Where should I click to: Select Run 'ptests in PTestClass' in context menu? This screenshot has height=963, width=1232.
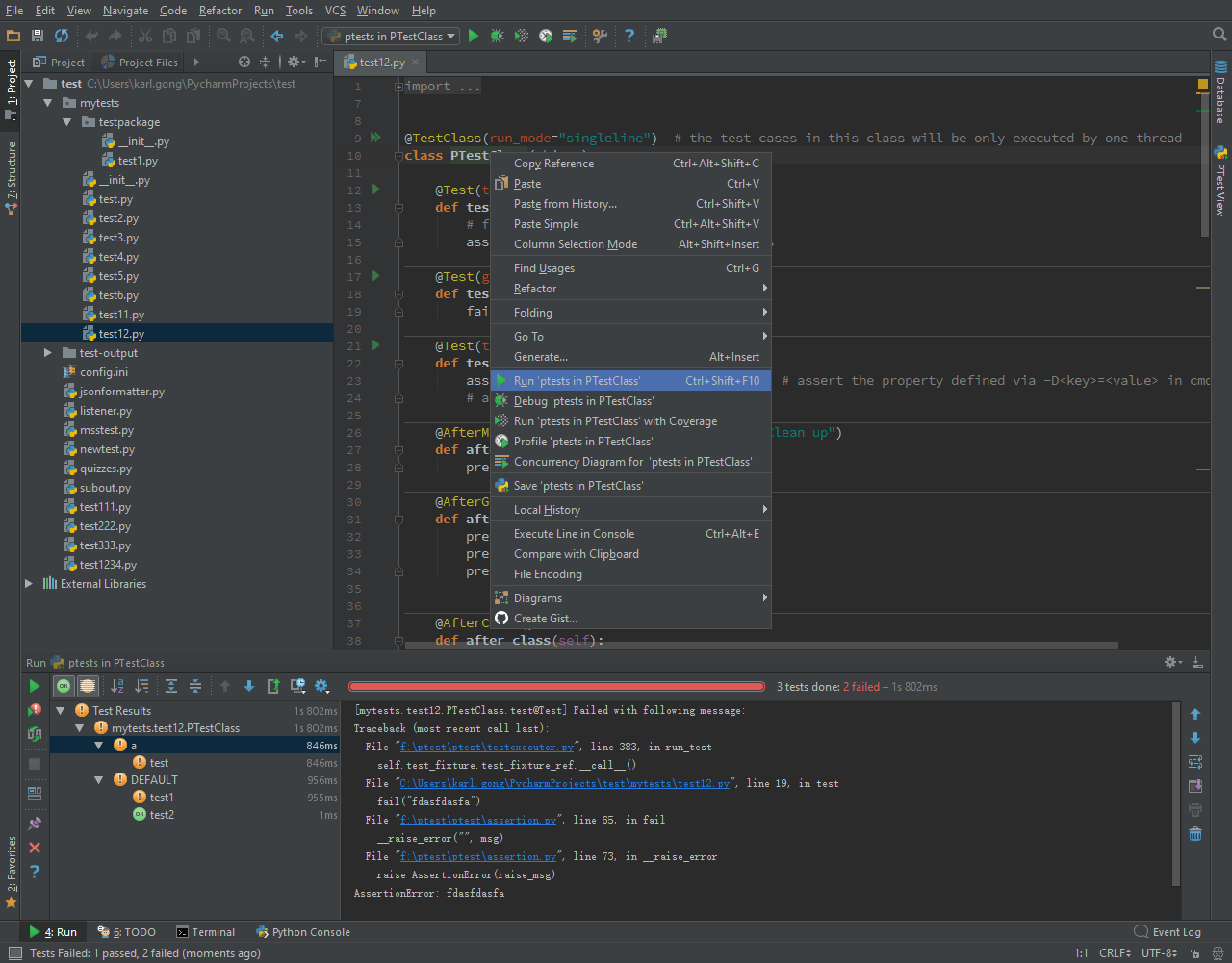point(630,381)
